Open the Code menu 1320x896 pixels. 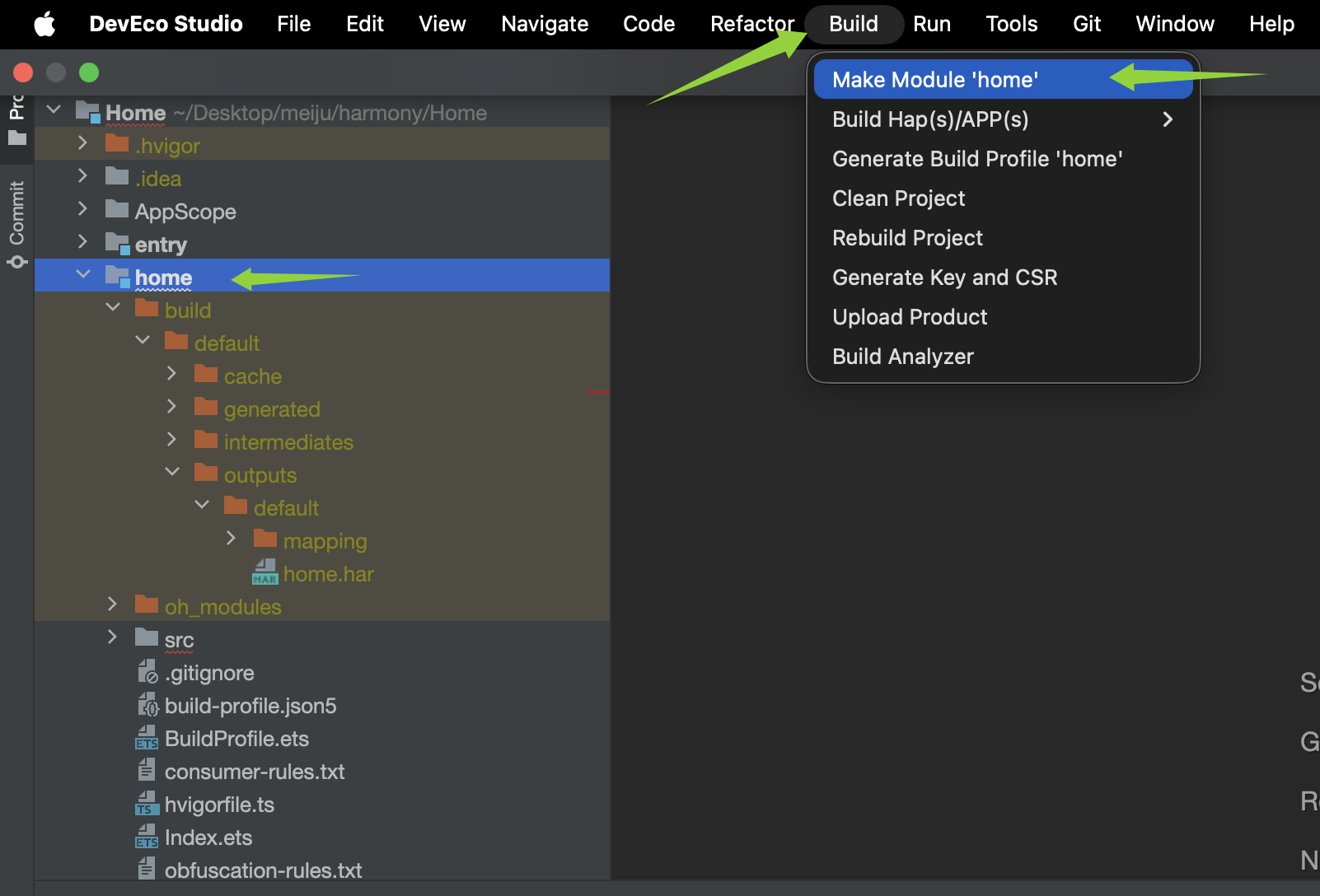(x=649, y=24)
